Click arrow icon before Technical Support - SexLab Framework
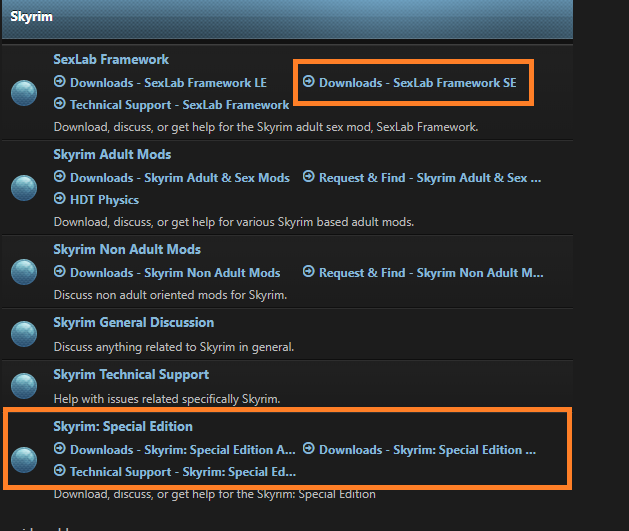The image size is (629, 531). click(60, 103)
